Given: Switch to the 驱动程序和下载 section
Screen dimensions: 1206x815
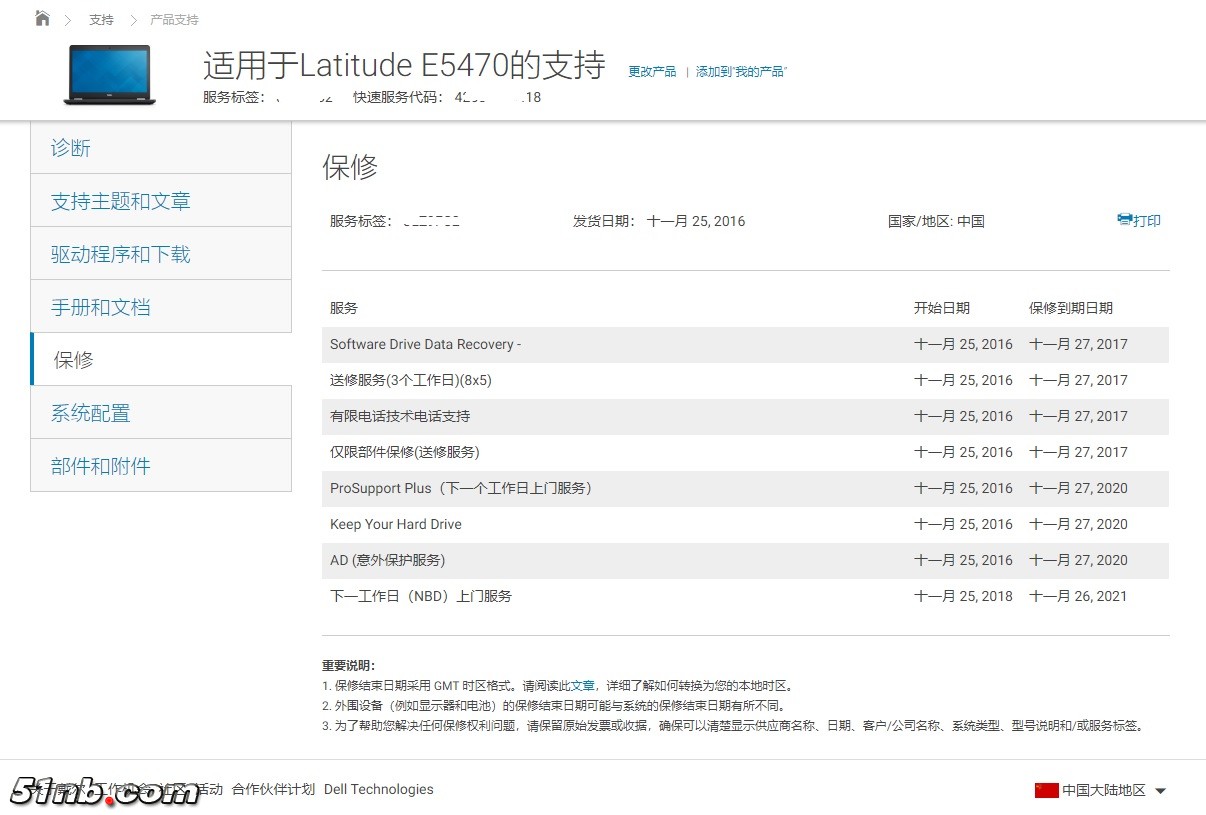Looking at the screenshot, I should point(120,254).
